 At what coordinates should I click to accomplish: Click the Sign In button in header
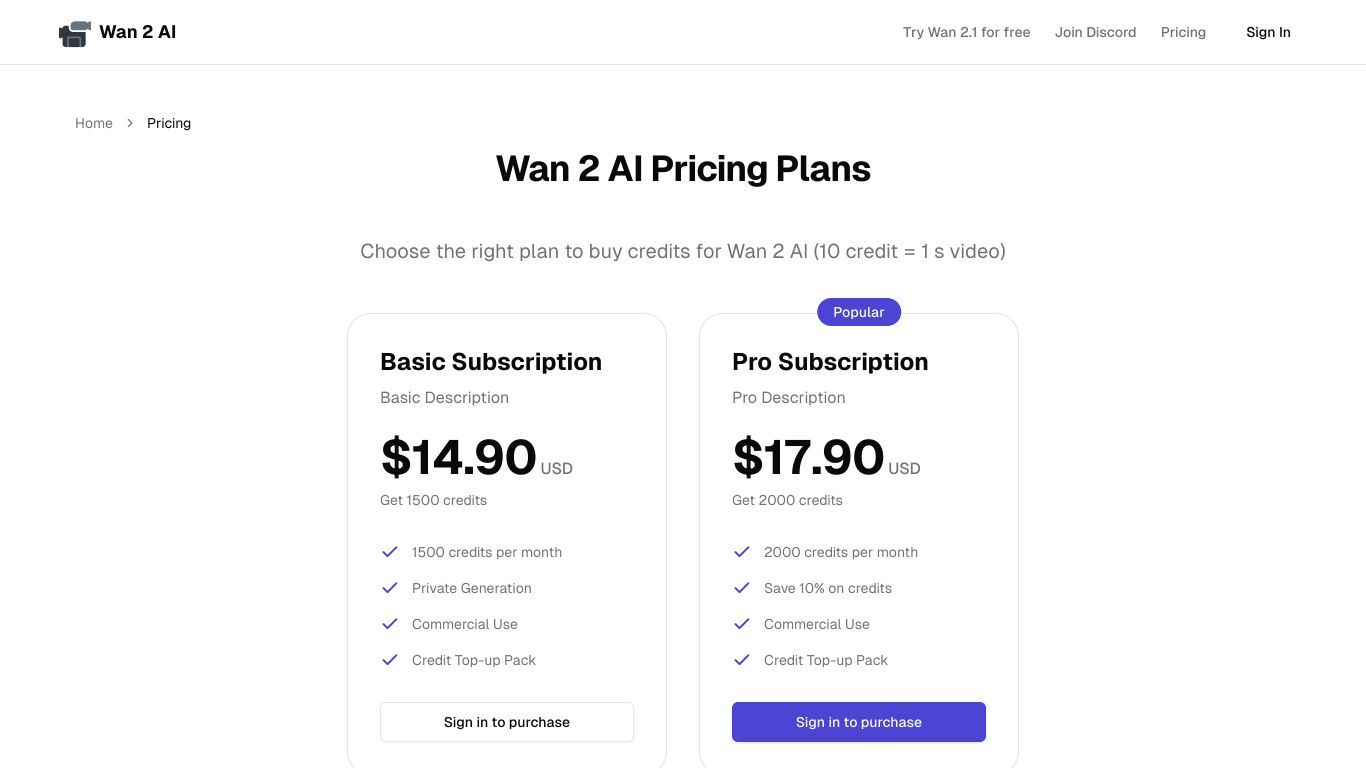pyautogui.click(x=1268, y=32)
